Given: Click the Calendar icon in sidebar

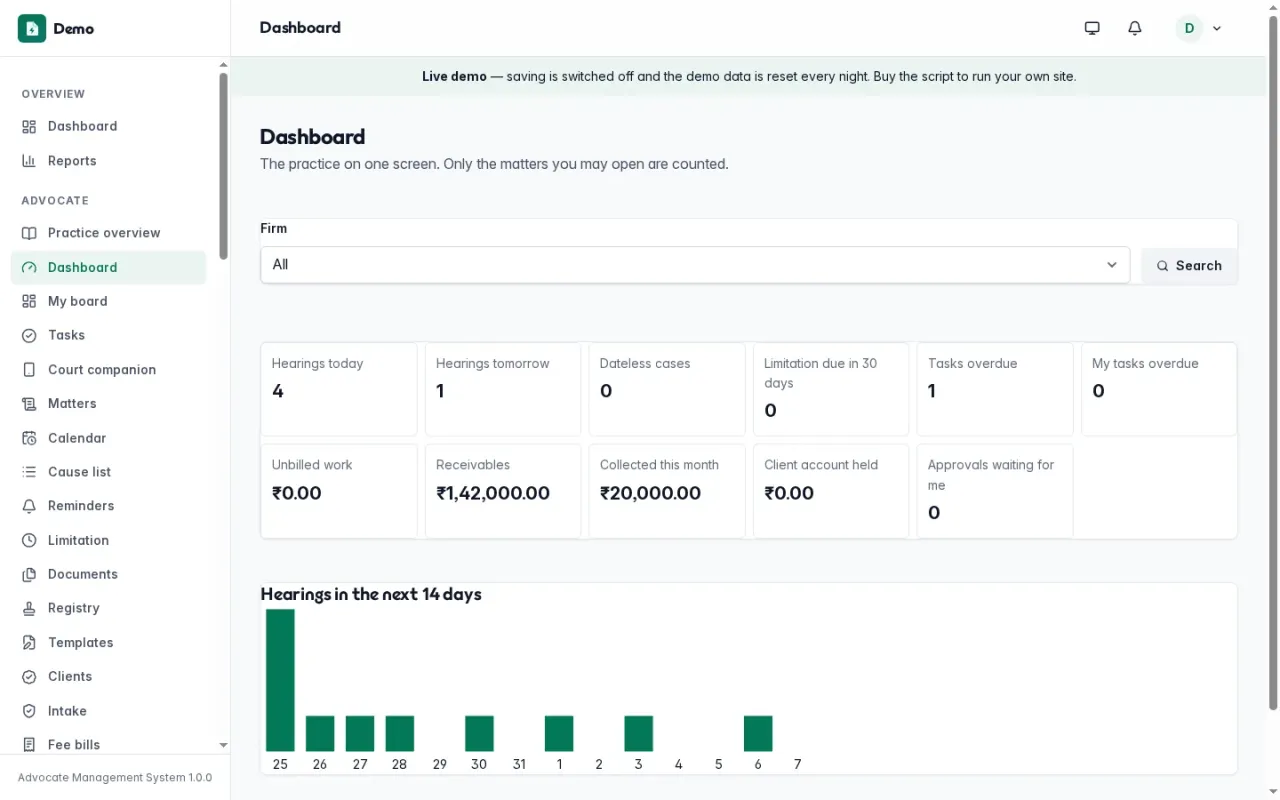Looking at the screenshot, I should (29, 438).
